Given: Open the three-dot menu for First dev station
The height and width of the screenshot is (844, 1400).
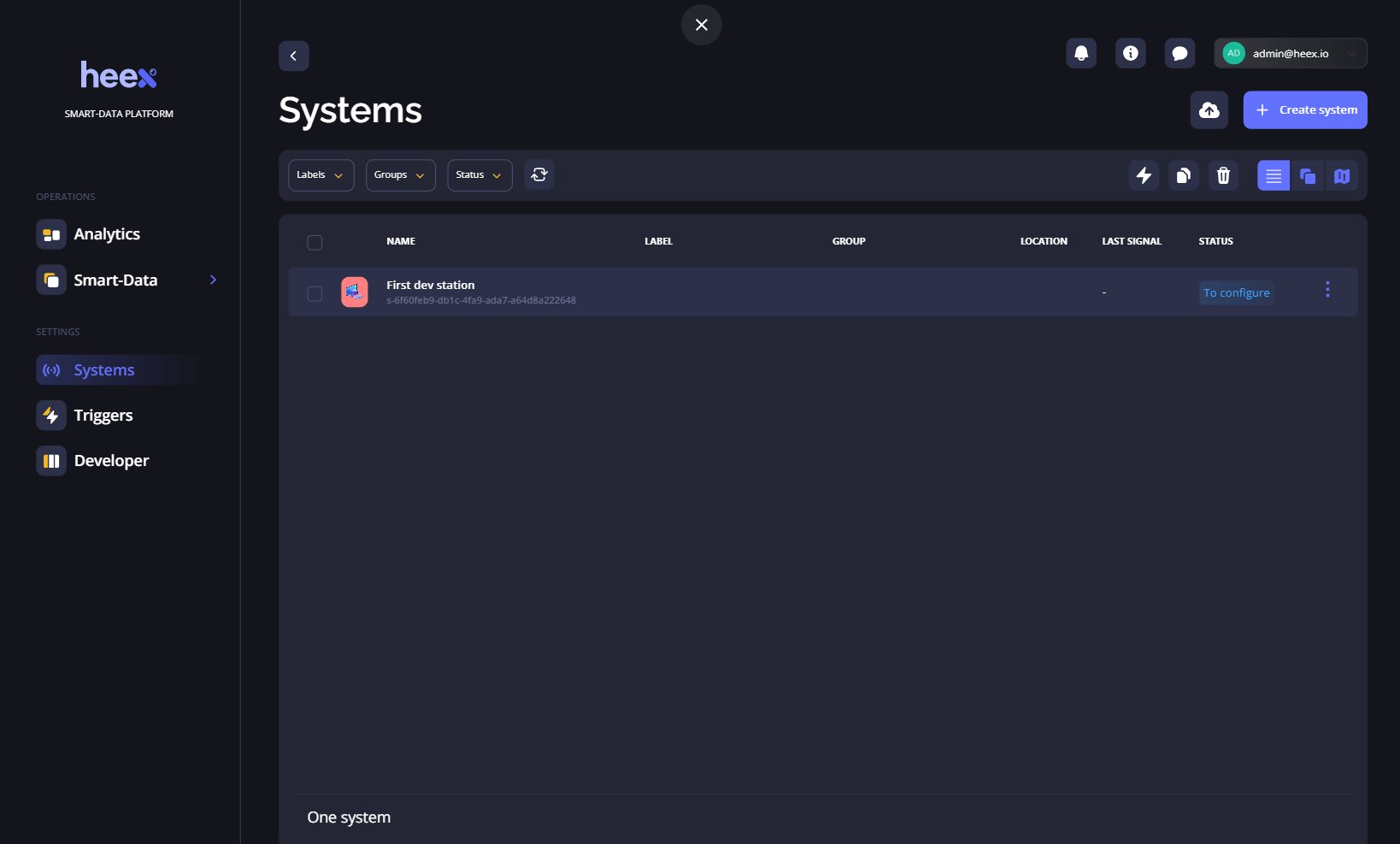Looking at the screenshot, I should [x=1327, y=291].
